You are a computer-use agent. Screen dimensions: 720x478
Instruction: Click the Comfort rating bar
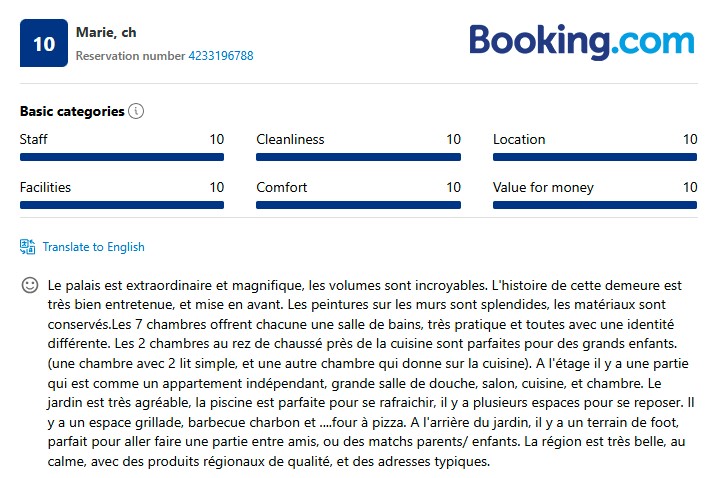(358, 205)
